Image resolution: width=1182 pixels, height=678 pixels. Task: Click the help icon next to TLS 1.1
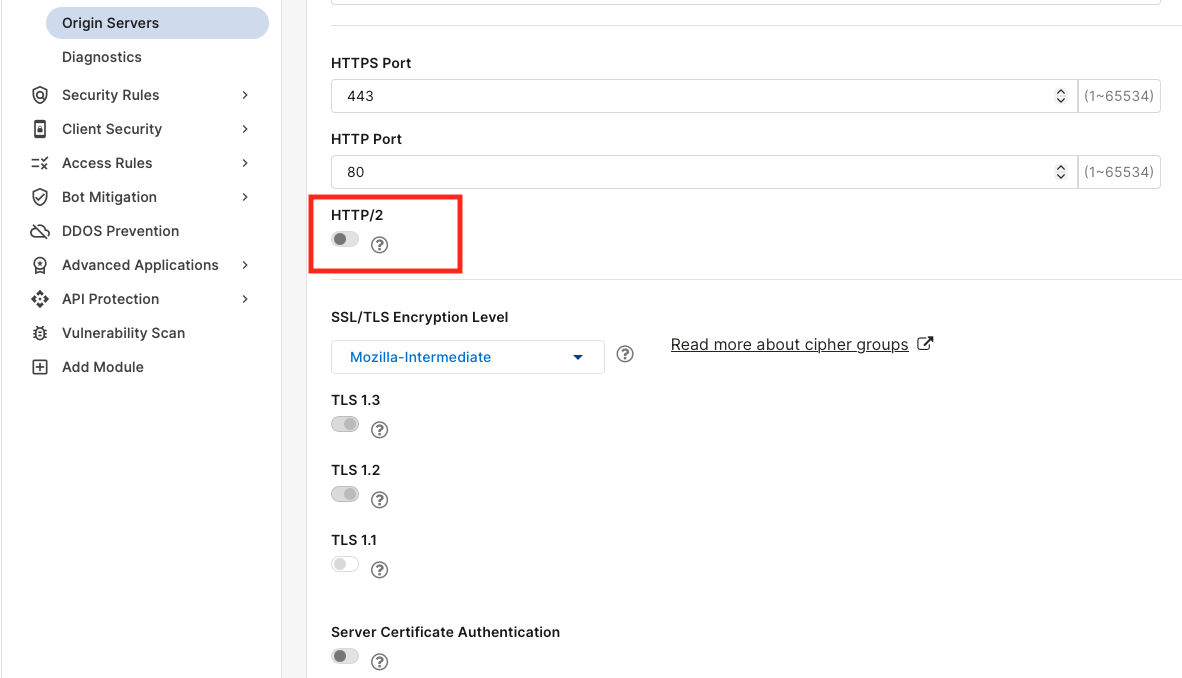pyautogui.click(x=379, y=570)
